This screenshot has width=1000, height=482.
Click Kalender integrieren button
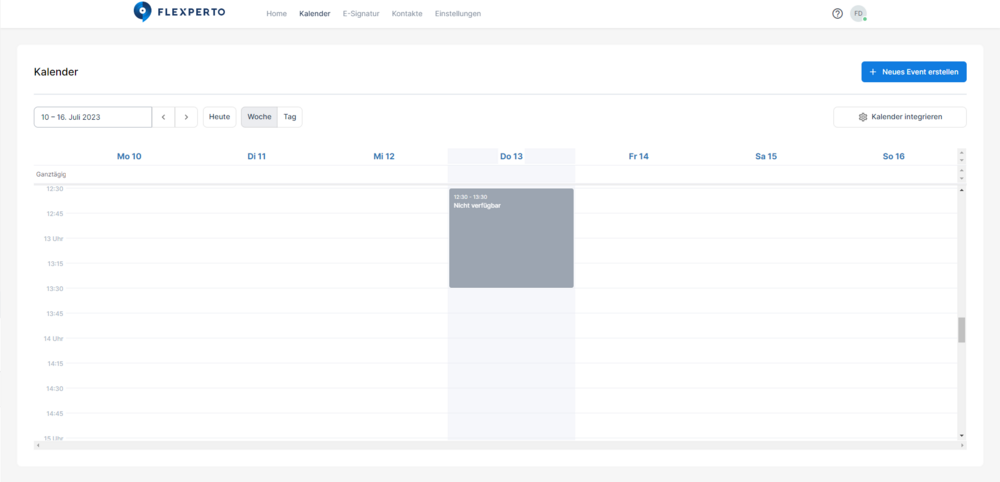900,117
